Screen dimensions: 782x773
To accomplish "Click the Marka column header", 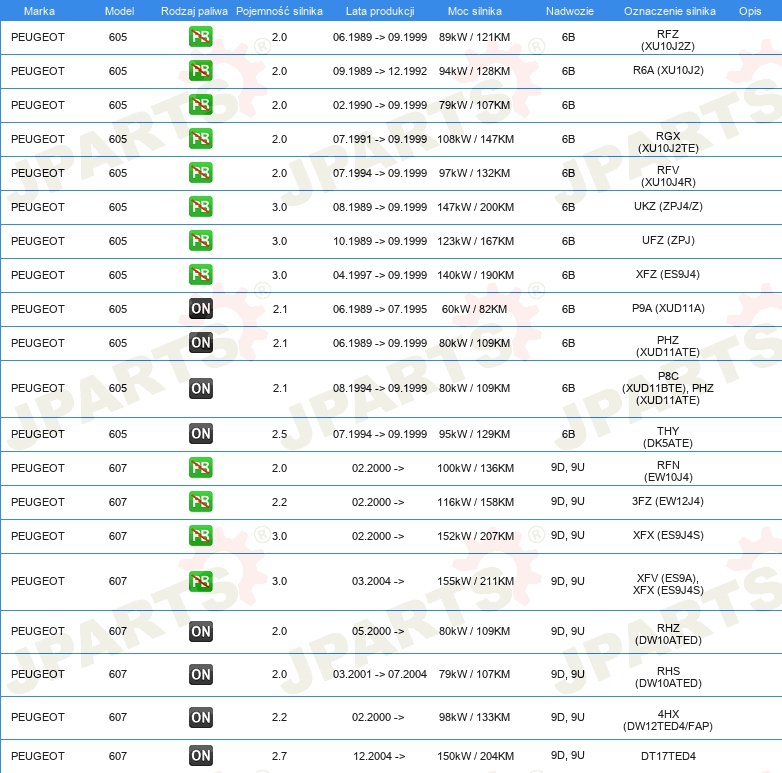I will pos(39,11).
